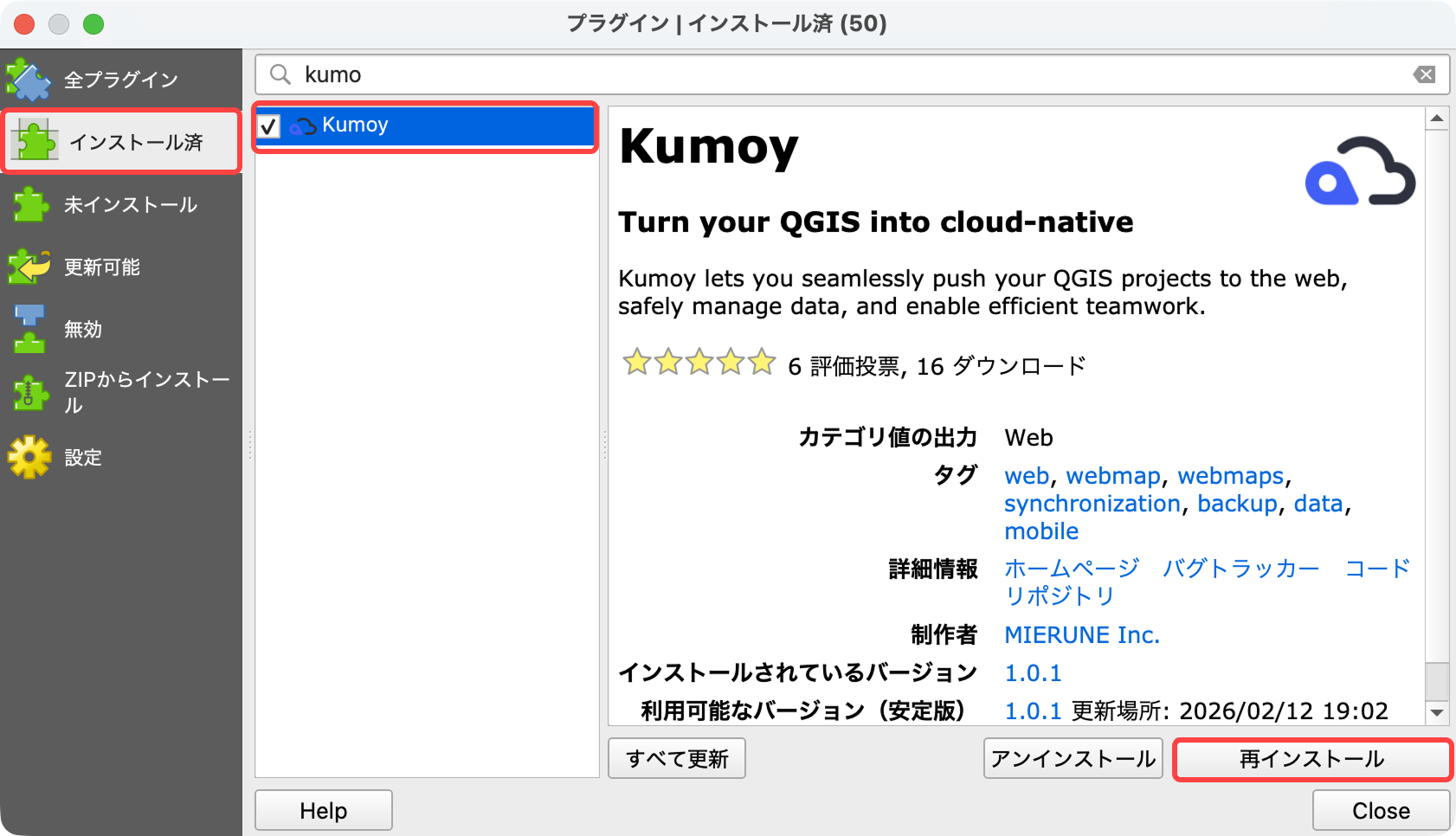This screenshot has height=836, width=1456.
Task: Open the Help button
Action: pos(323,810)
